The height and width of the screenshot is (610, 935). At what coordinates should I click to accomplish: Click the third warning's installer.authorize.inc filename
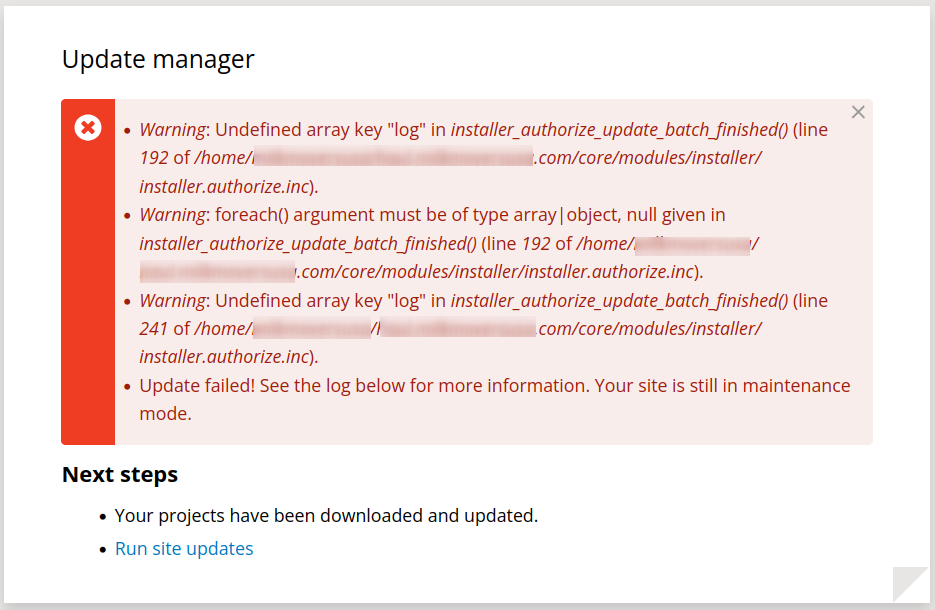pyautogui.click(x=224, y=357)
